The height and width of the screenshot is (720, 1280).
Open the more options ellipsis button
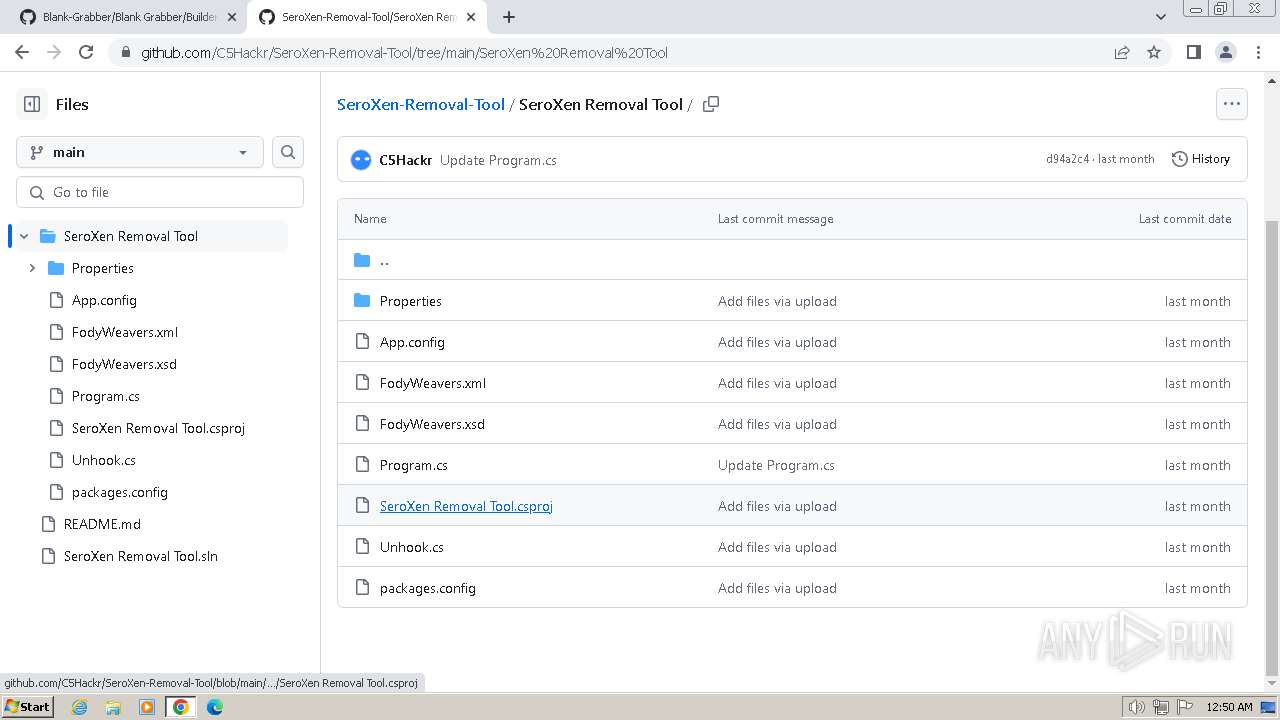point(1232,104)
